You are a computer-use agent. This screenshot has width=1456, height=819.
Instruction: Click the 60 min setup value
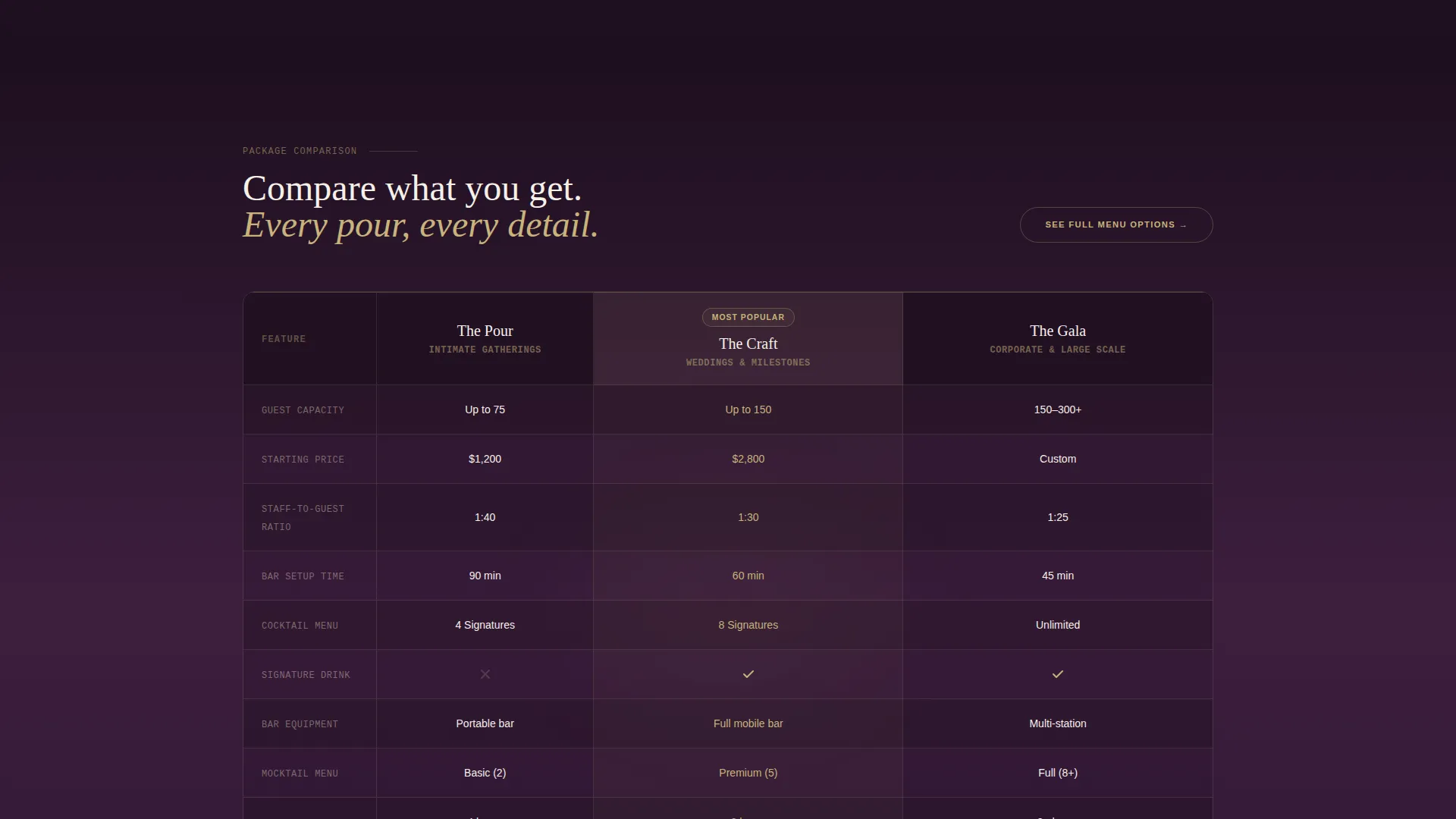click(748, 576)
